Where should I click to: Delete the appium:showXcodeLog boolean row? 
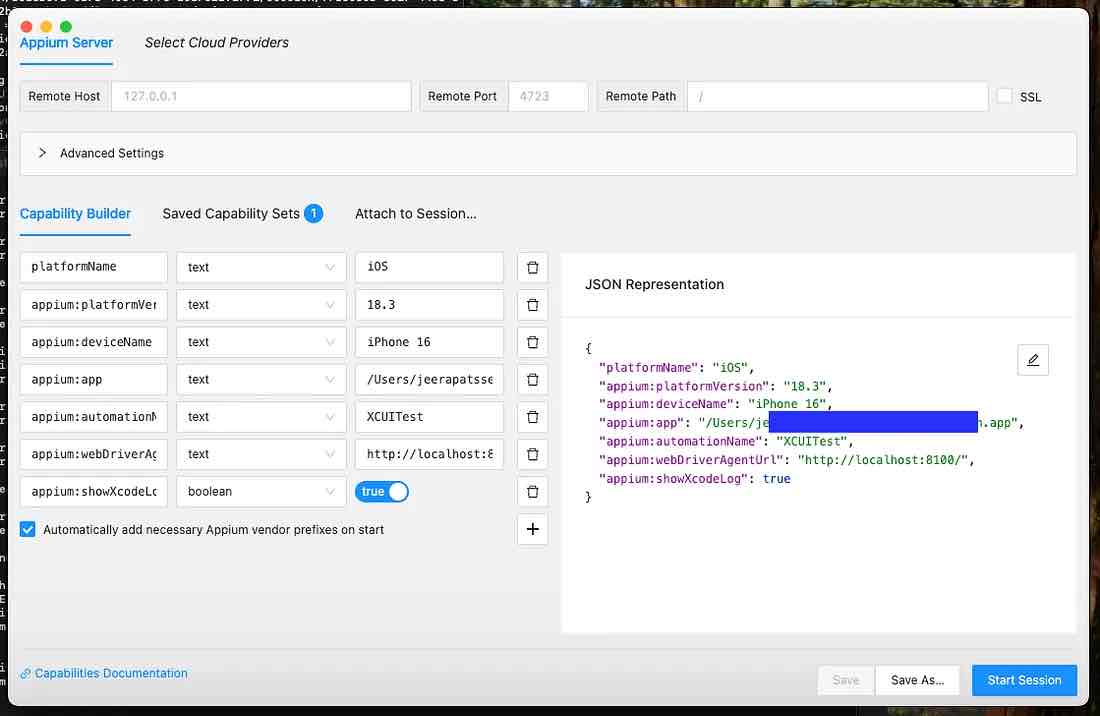point(532,492)
